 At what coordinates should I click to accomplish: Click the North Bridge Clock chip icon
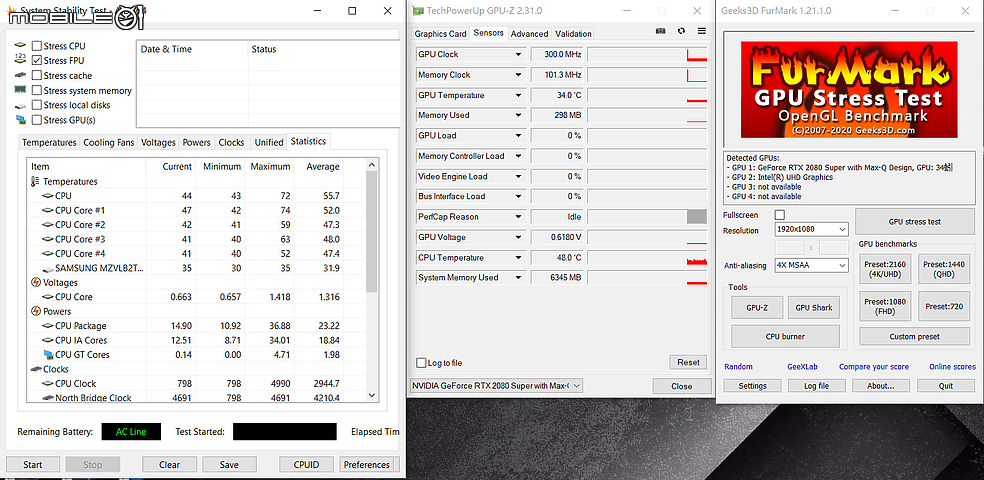[x=47, y=398]
